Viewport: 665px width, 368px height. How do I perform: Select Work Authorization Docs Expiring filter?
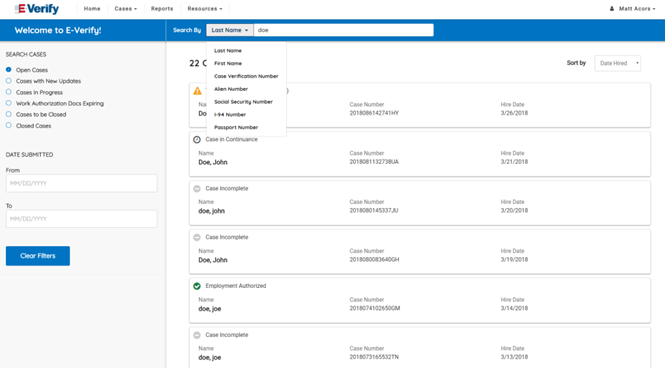[x=8, y=103]
